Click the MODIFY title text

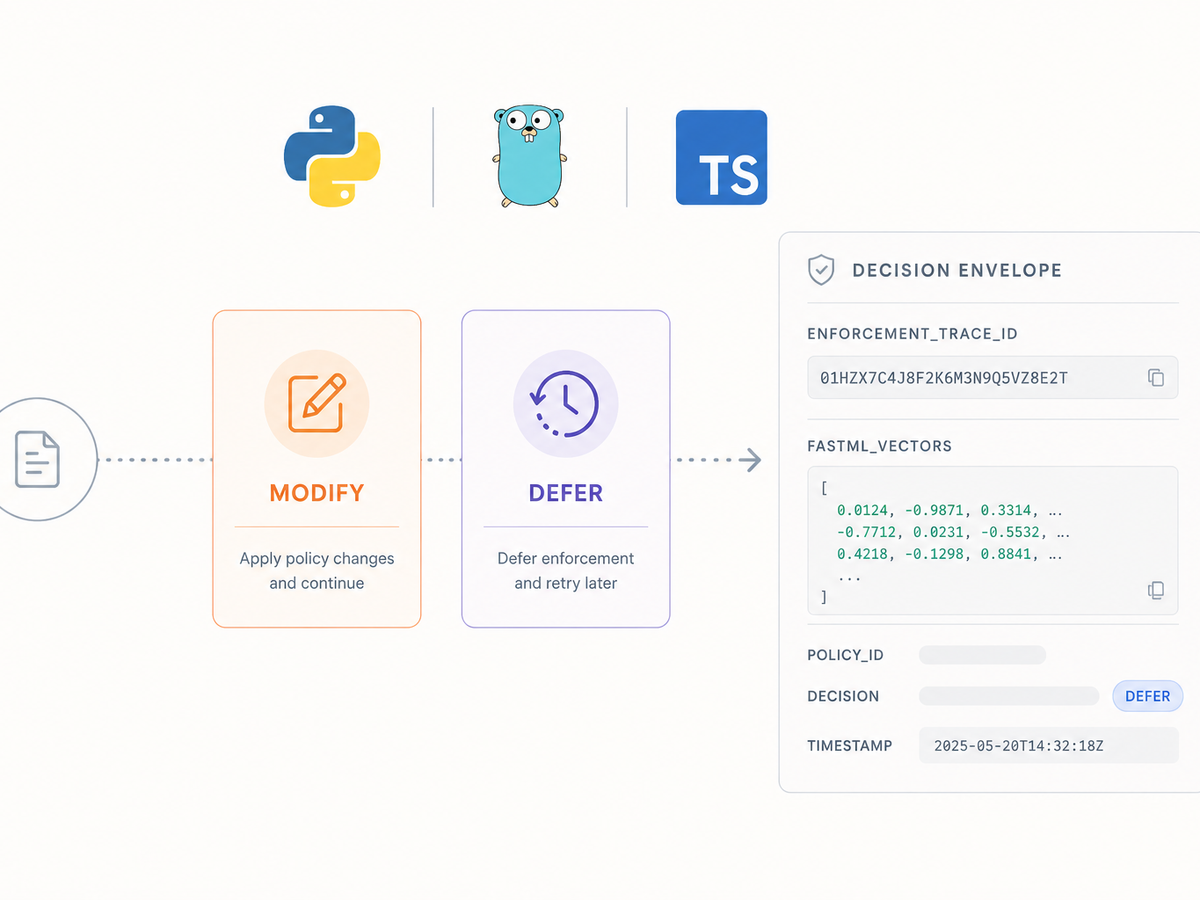click(317, 493)
